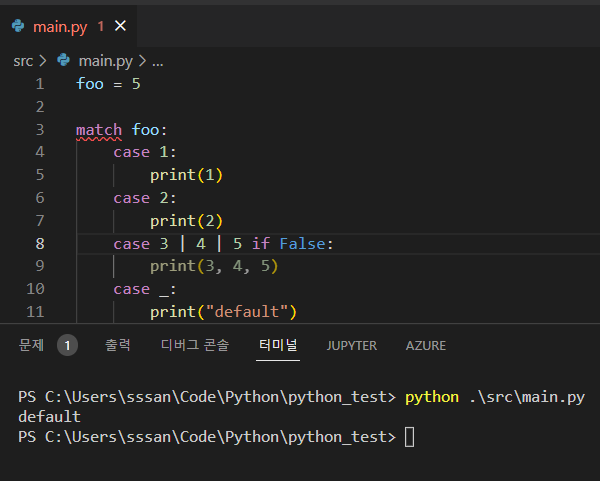Viewport: 600px width, 481px height.
Task: Open the AZURE panel tab
Action: 425,345
